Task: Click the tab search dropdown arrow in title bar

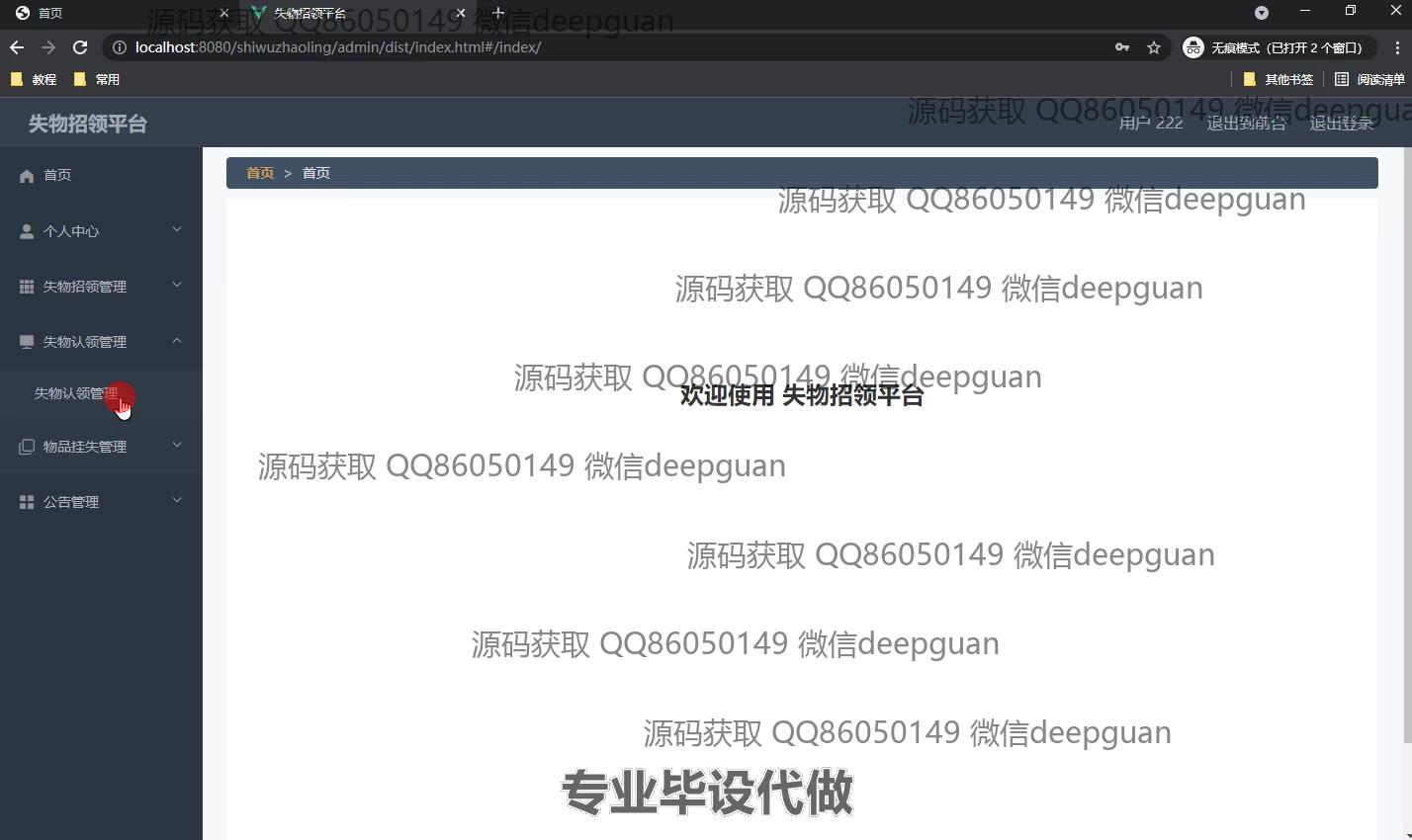Action: pos(1261,13)
